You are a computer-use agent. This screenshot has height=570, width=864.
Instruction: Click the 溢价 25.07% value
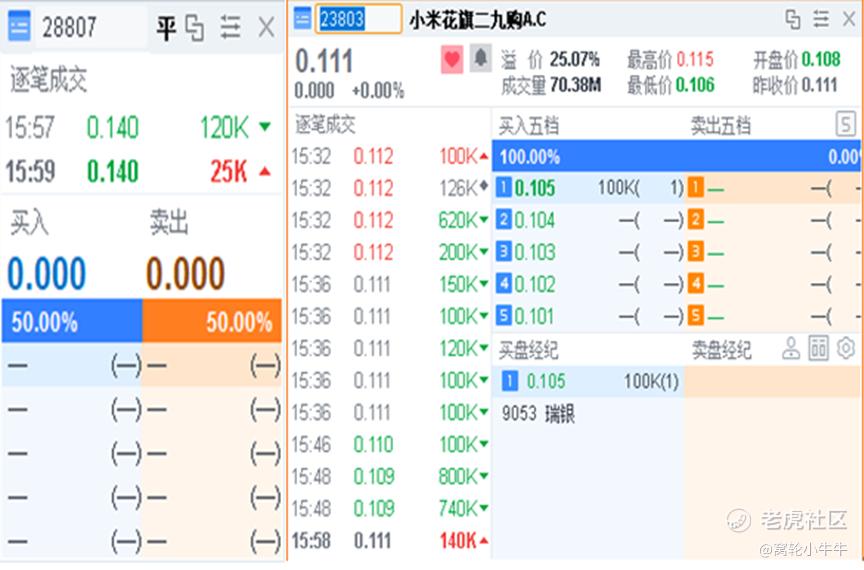tap(575, 59)
